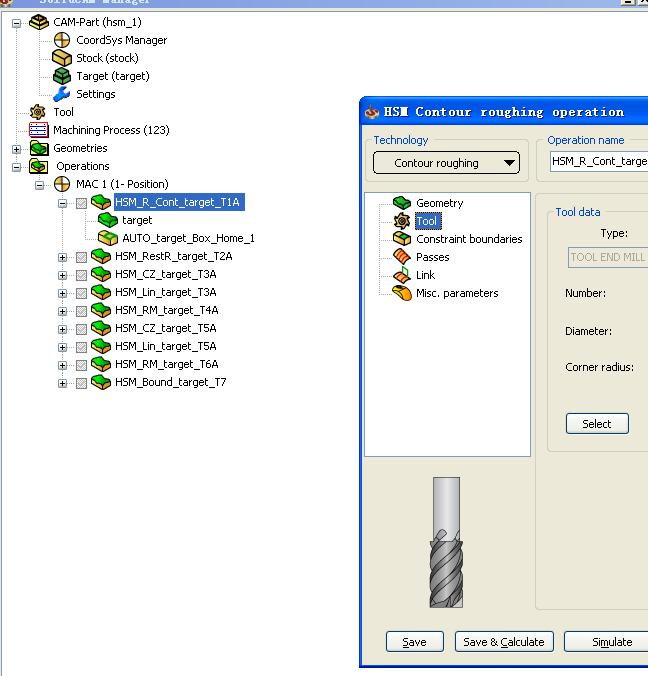
Task: Collapse the CAM-Part (hsm_1) tree node
Action: coord(16,23)
